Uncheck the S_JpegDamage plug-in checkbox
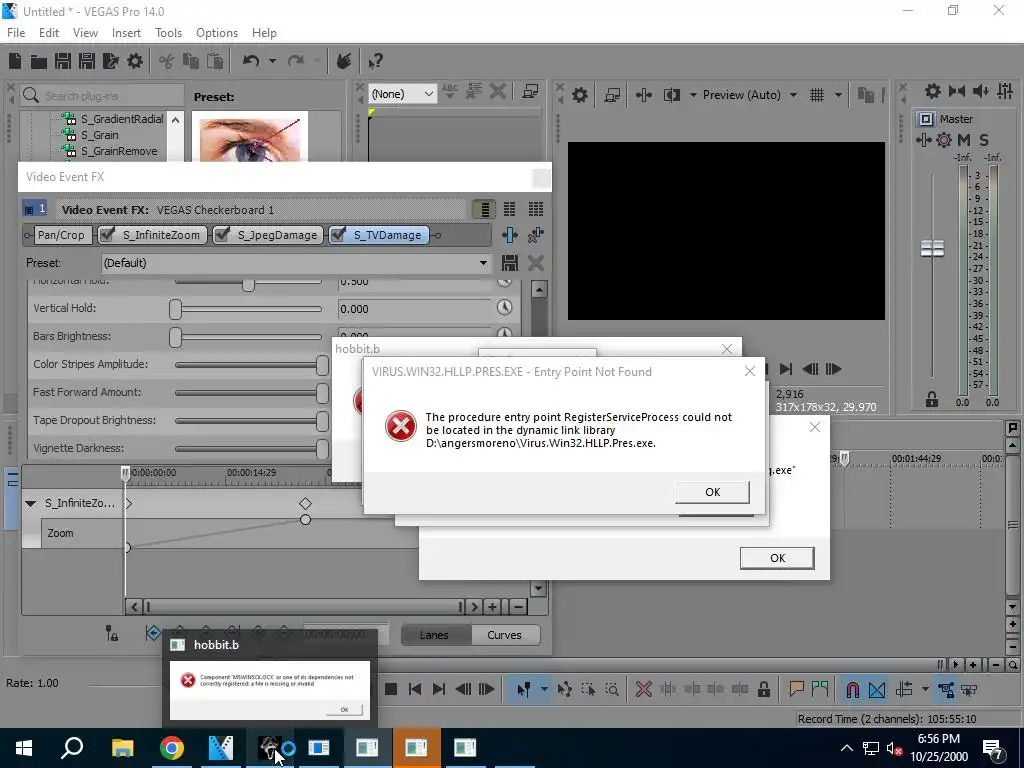Screen dimensions: 1024x768 (x=223, y=234)
